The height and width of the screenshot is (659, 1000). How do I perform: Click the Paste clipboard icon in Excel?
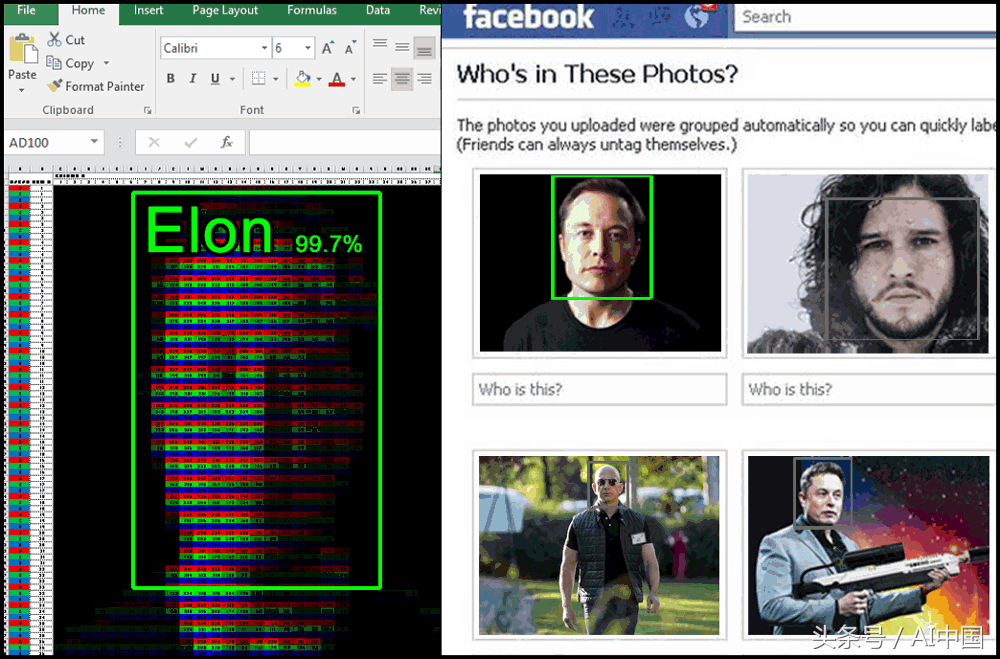pos(23,49)
